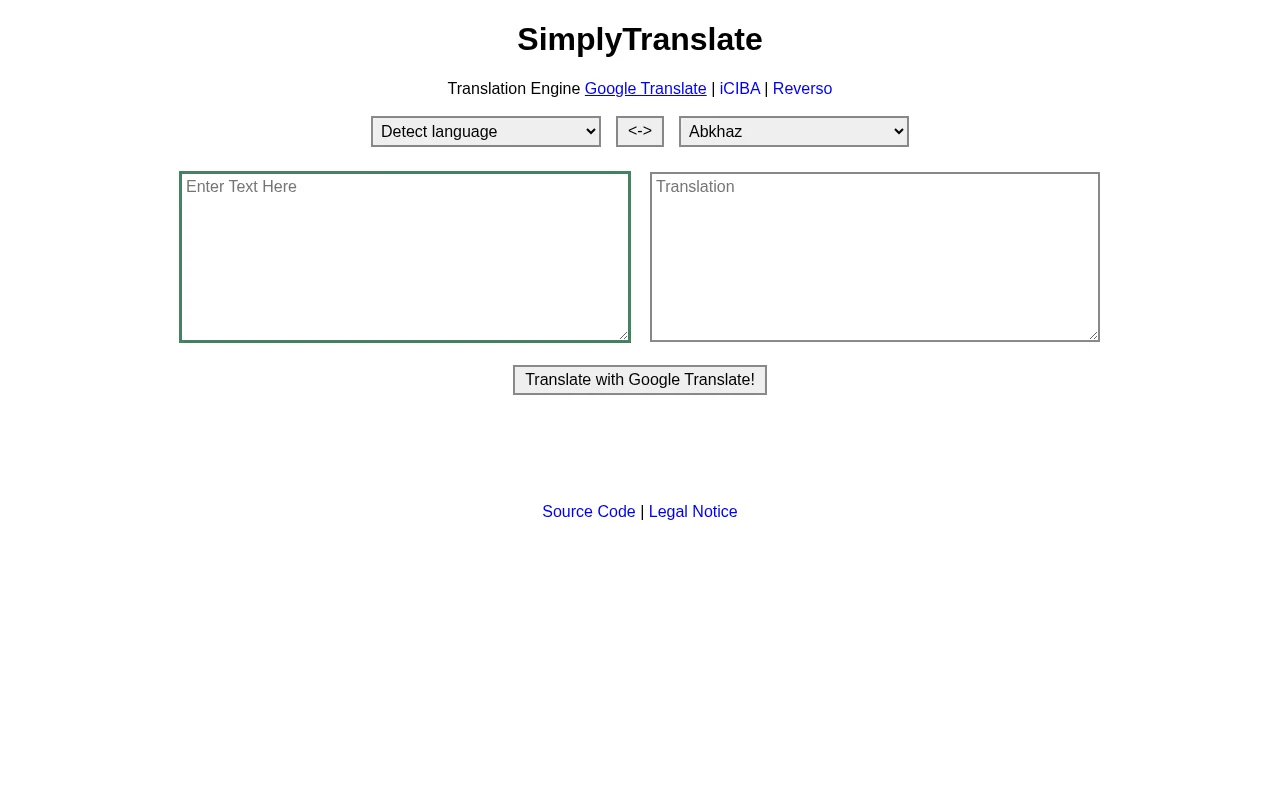Click the Translation box resize handle
The width and height of the screenshot is (1280, 800).
pos(1093,335)
